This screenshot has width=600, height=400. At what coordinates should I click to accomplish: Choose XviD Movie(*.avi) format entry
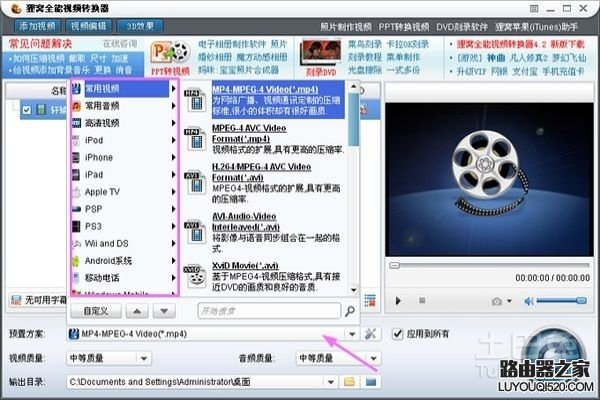click(x=264, y=277)
